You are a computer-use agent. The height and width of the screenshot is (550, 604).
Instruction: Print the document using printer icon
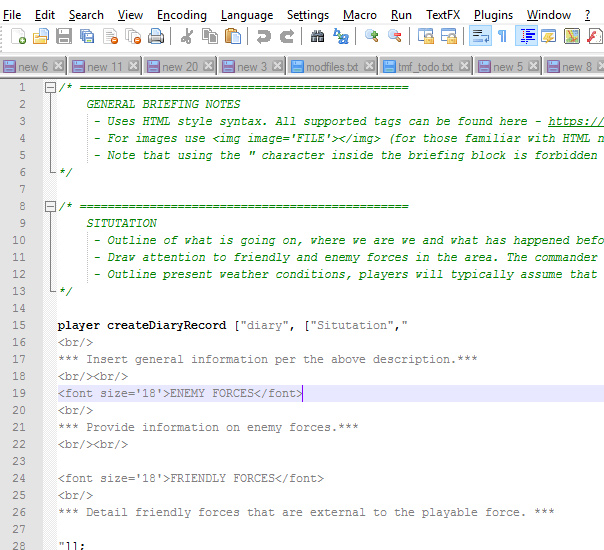(156, 36)
